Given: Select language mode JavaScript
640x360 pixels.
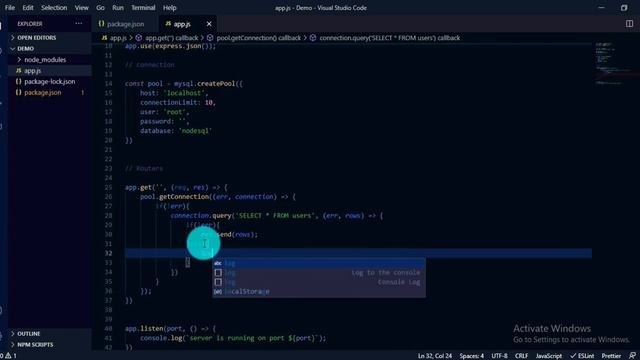Looking at the screenshot, I should (x=549, y=356).
